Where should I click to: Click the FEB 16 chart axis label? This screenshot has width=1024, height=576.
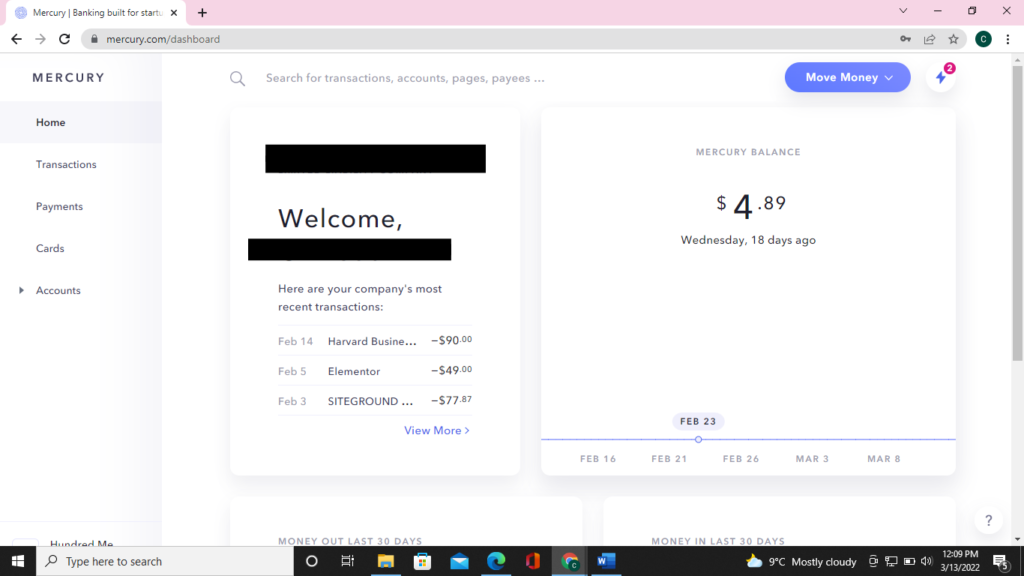tap(598, 459)
